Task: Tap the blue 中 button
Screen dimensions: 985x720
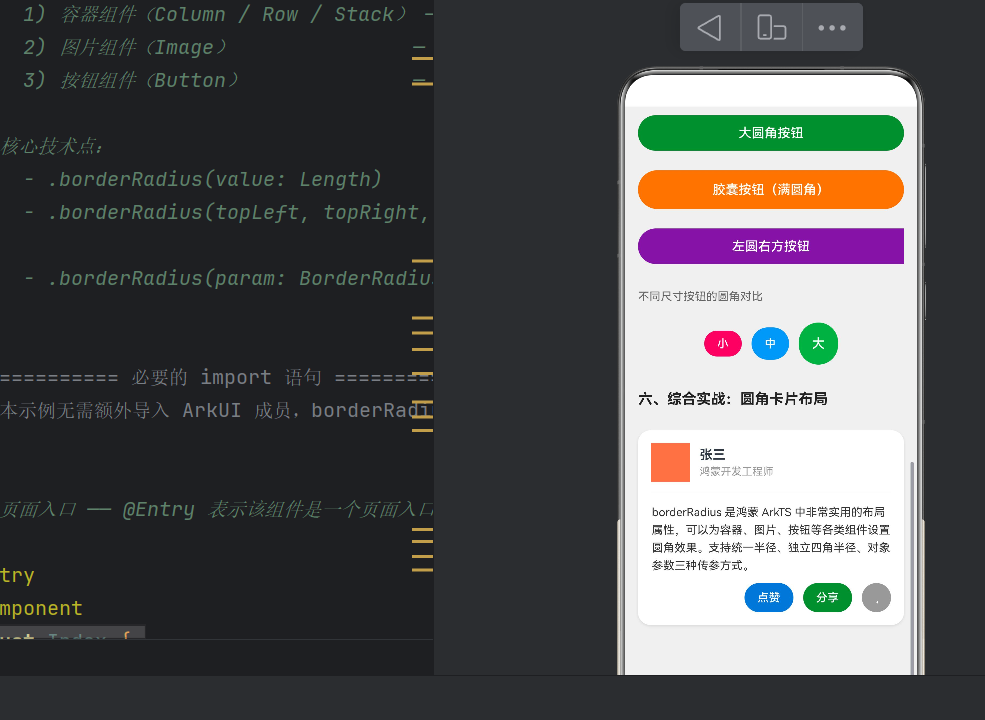Action: pos(770,344)
